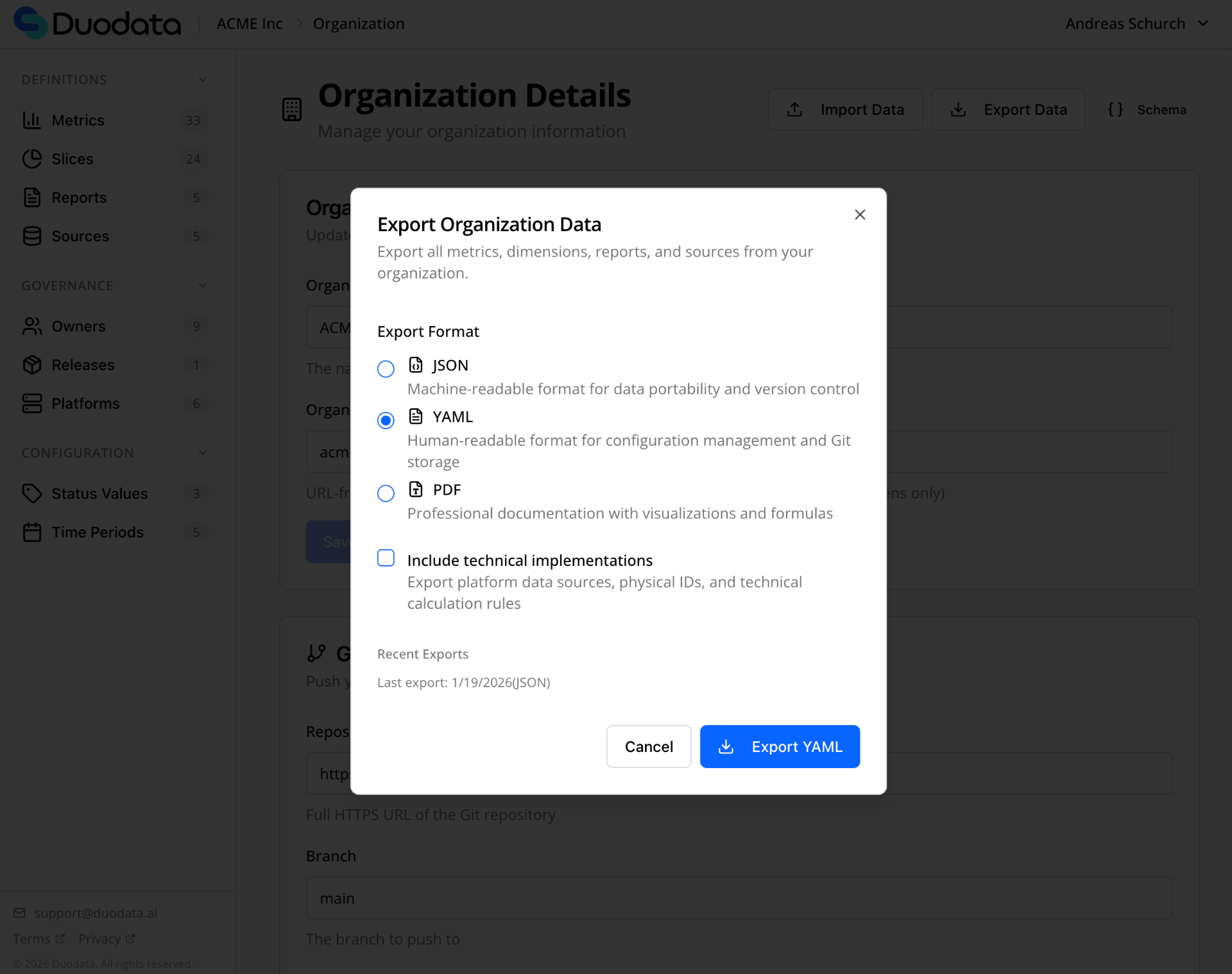The image size is (1232, 974).
Task: Click the Duodata logo icon
Action: tap(30, 23)
